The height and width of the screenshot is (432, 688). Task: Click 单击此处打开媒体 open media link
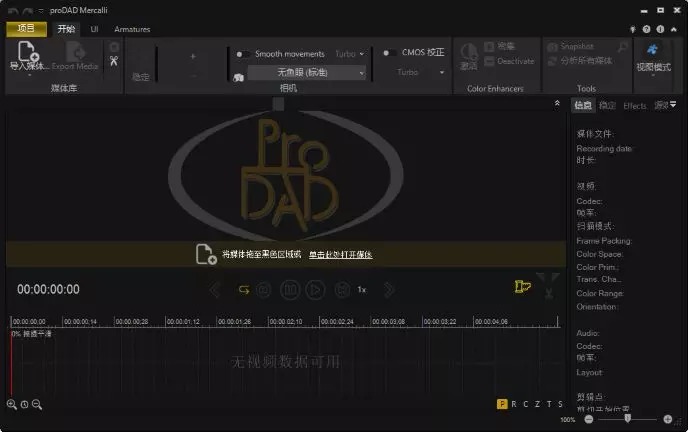(340, 254)
